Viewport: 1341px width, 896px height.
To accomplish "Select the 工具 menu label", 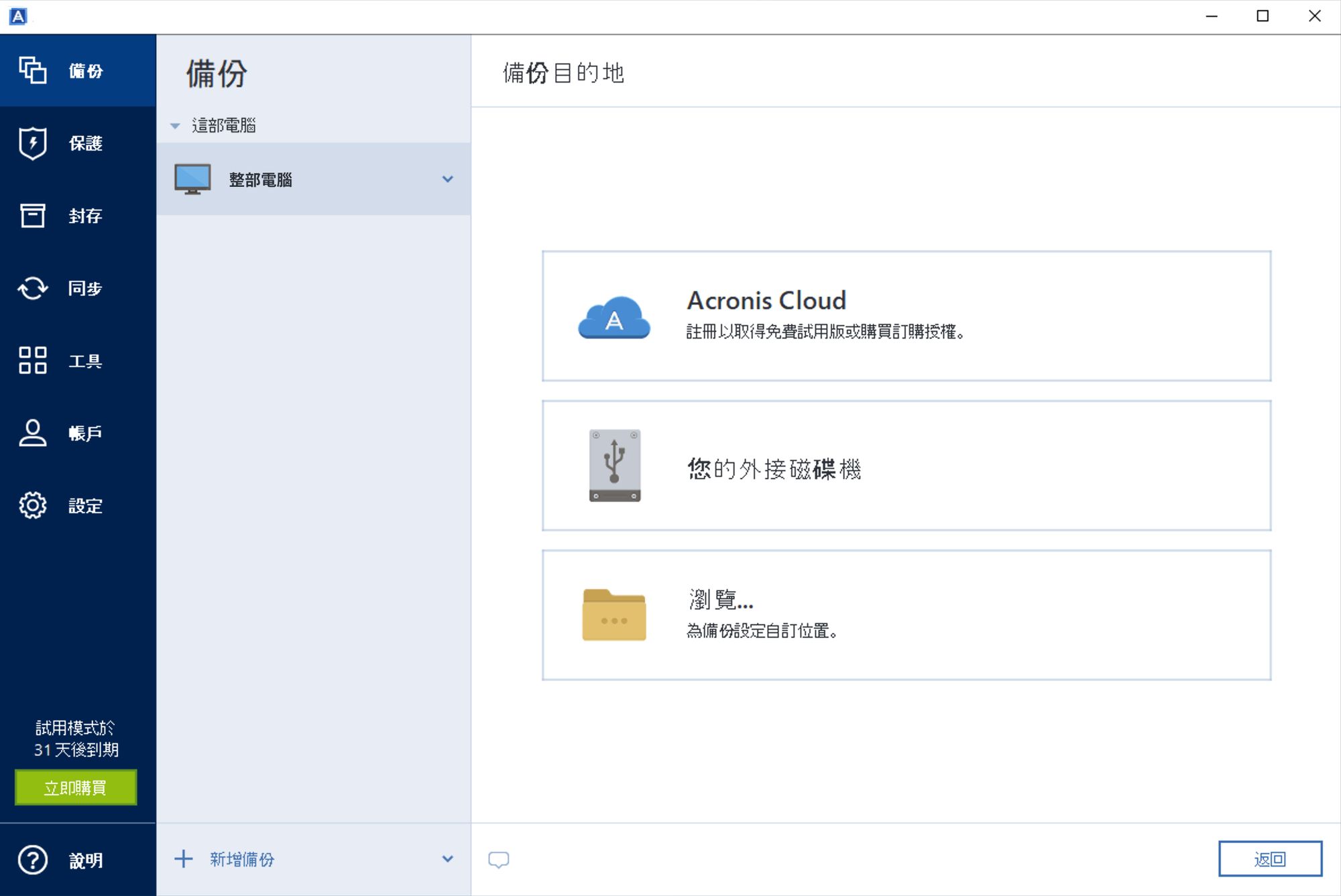I will pos(86,361).
